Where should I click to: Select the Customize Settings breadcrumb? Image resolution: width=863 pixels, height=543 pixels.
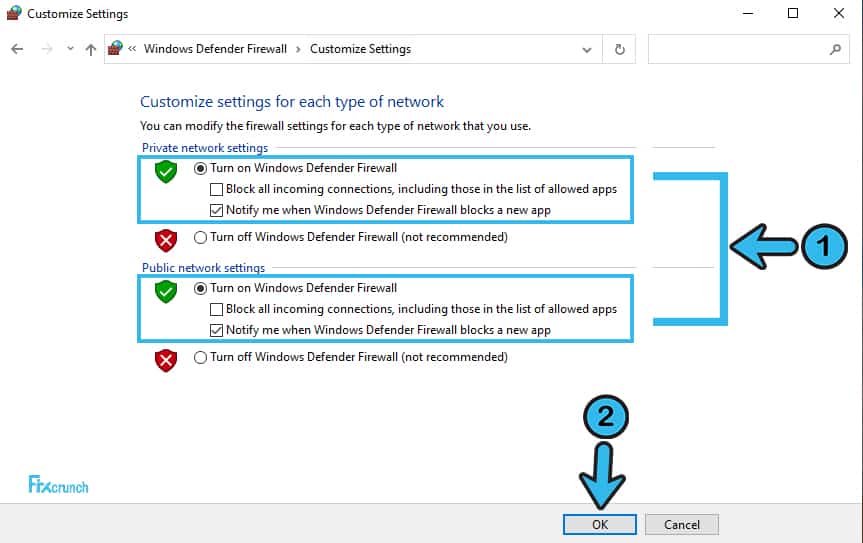click(x=361, y=49)
